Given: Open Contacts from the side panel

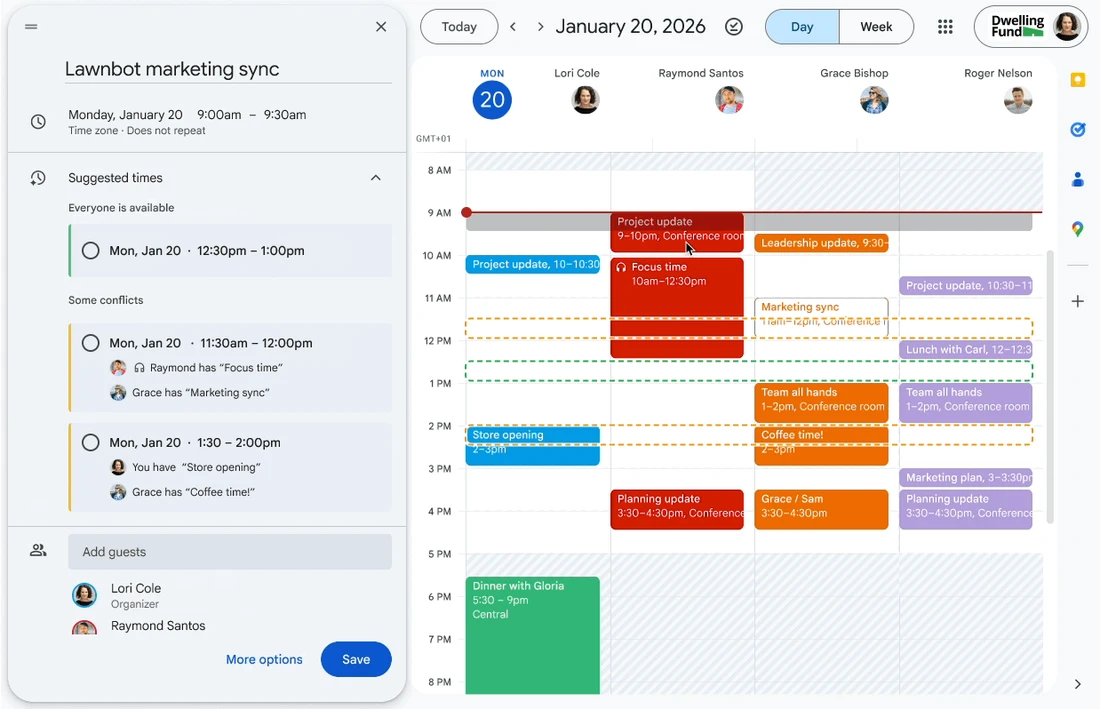Looking at the screenshot, I should (x=1078, y=180).
